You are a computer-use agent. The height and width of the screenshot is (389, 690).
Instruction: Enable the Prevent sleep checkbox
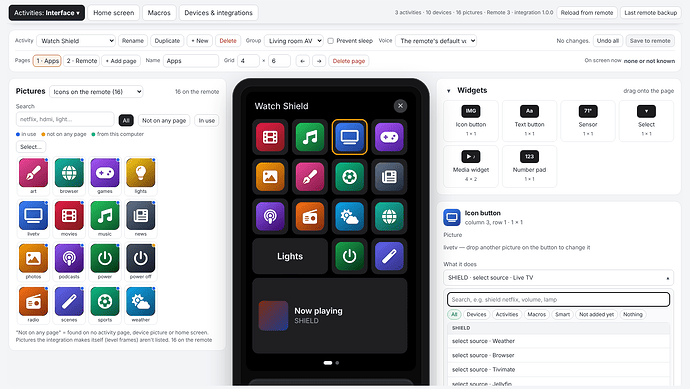(x=330, y=41)
